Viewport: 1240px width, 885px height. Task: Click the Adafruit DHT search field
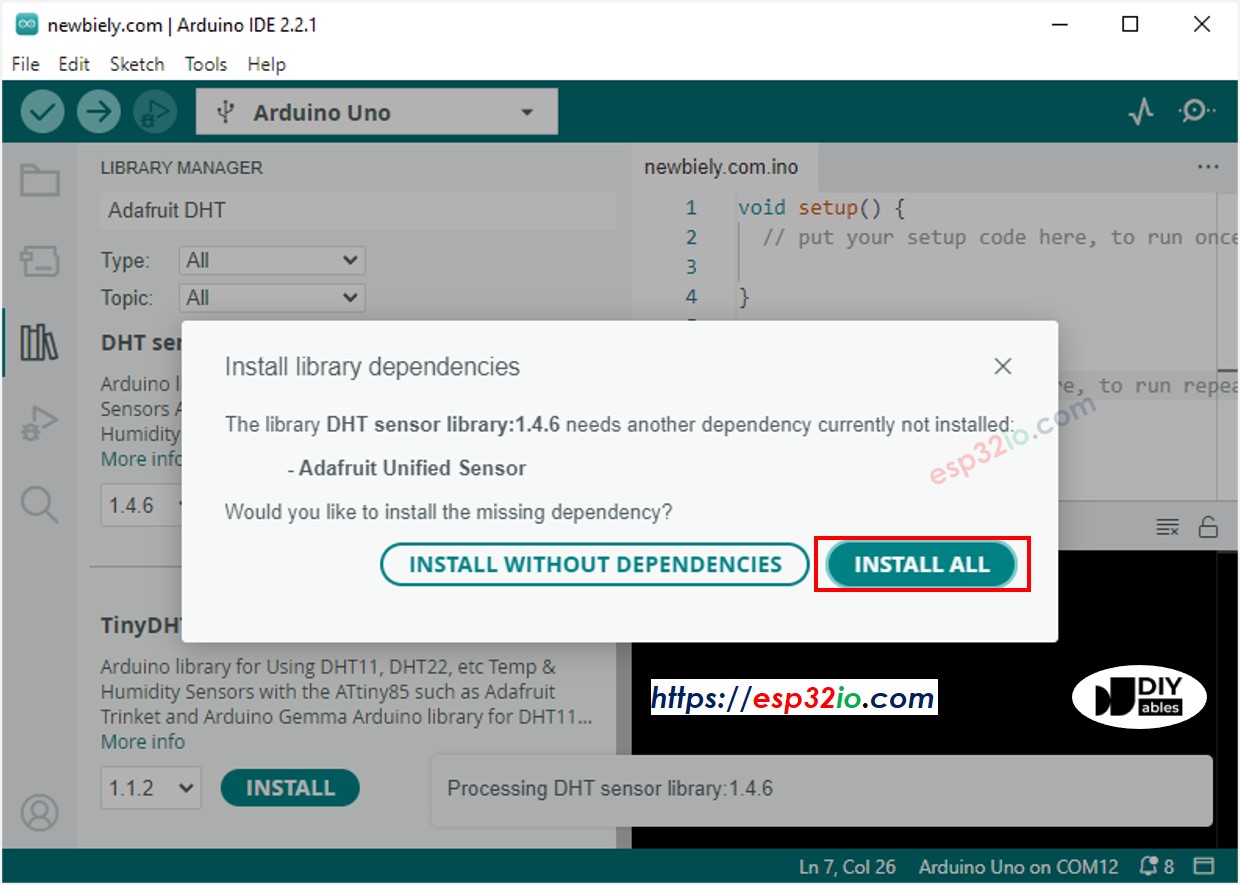tap(357, 211)
